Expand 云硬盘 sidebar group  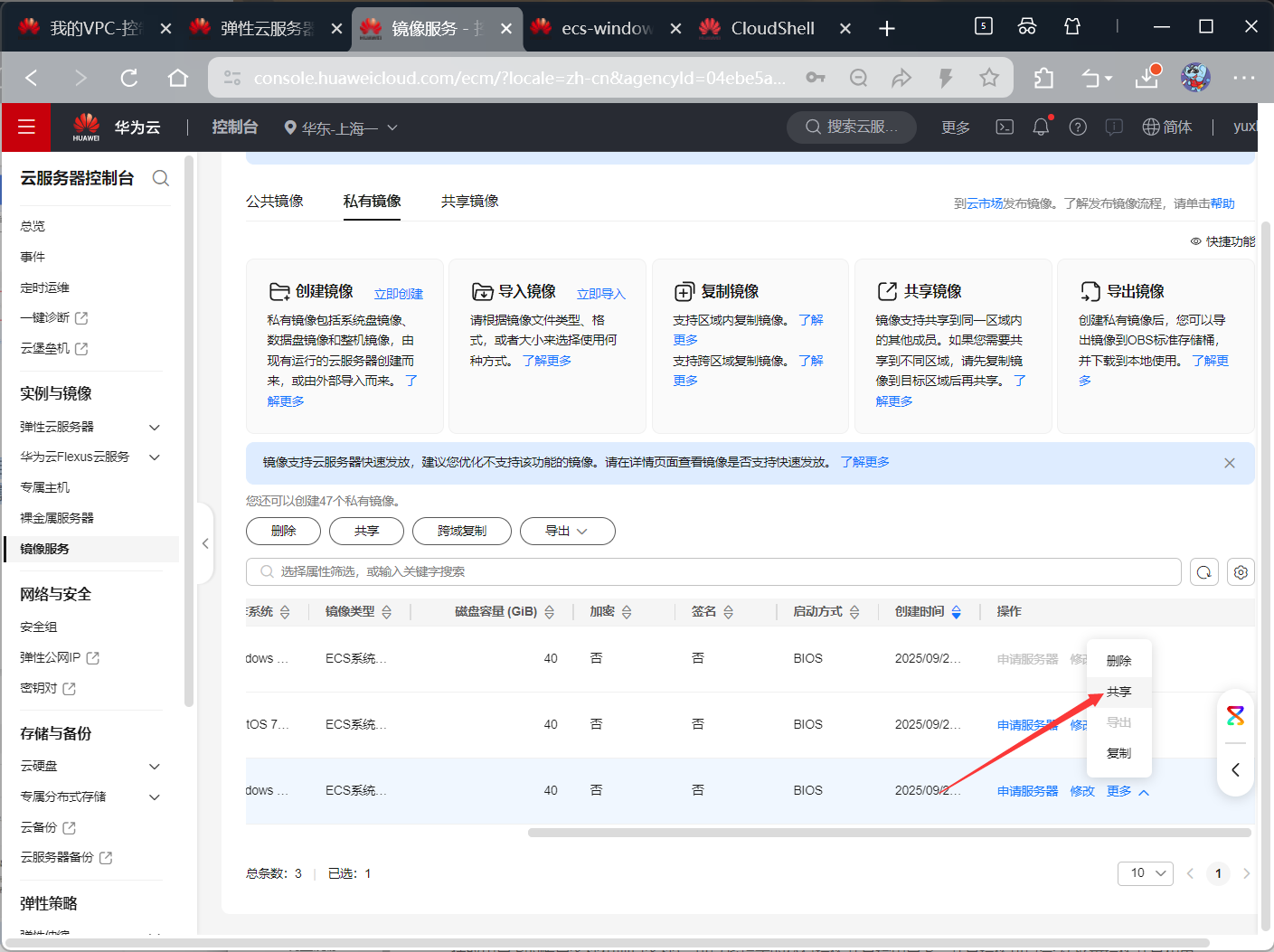(155, 767)
